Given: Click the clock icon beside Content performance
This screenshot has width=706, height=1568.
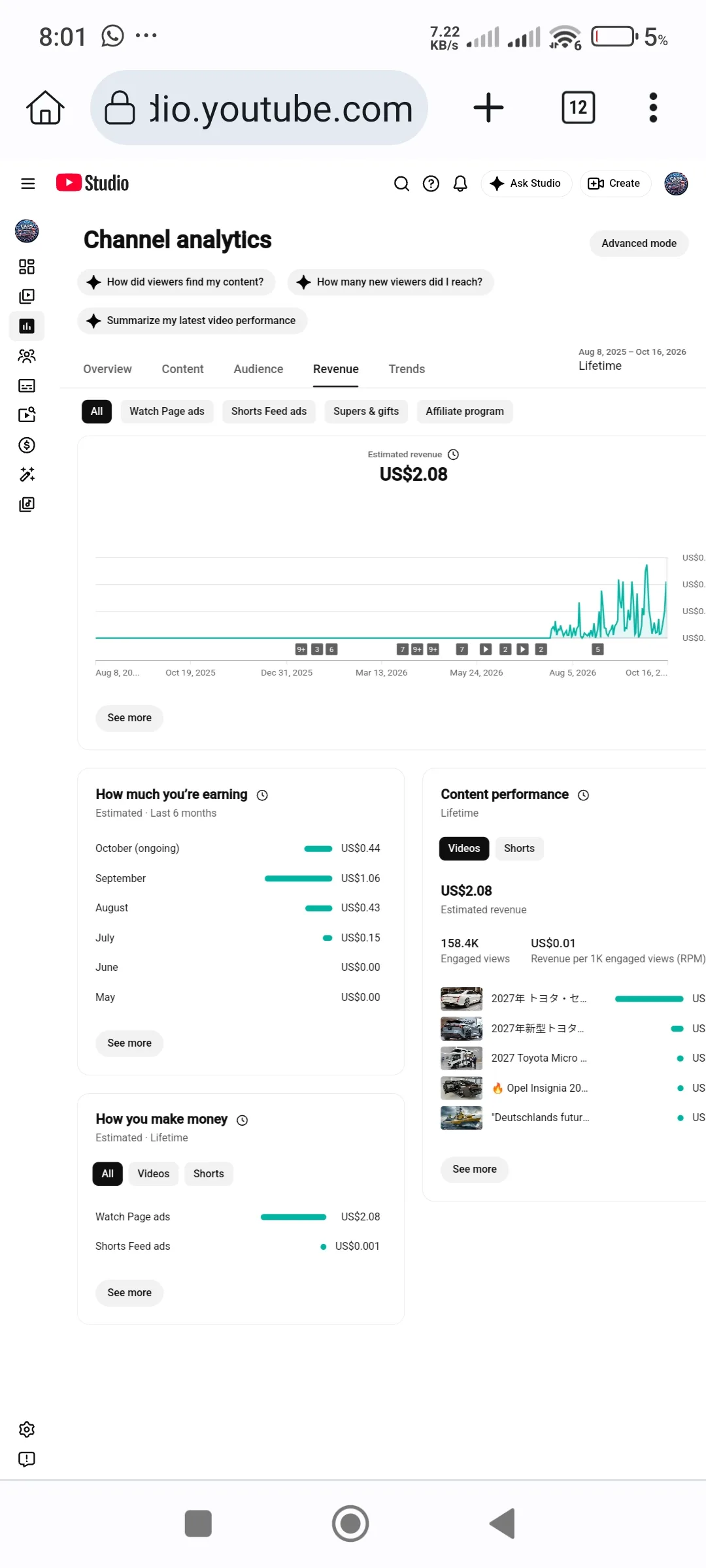Looking at the screenshot, I should [584, 795].
